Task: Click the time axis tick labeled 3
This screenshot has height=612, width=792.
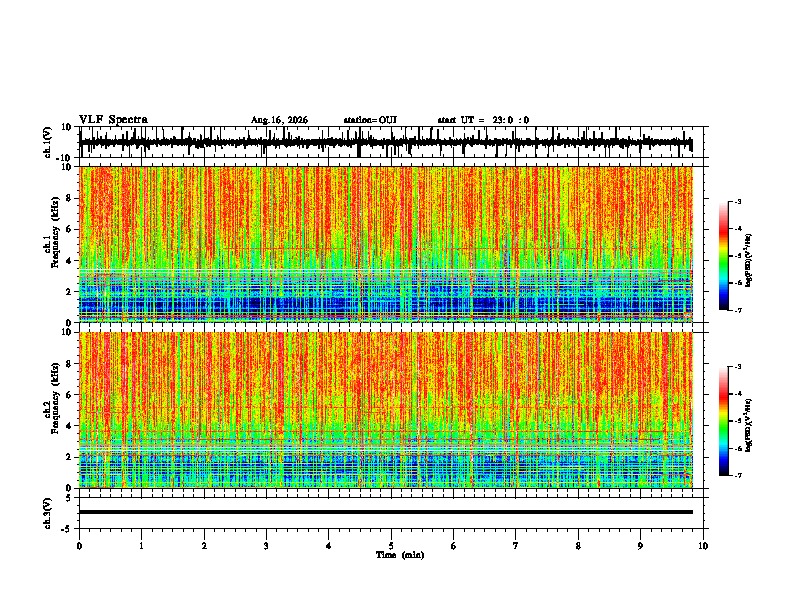Action: [266, 546]
